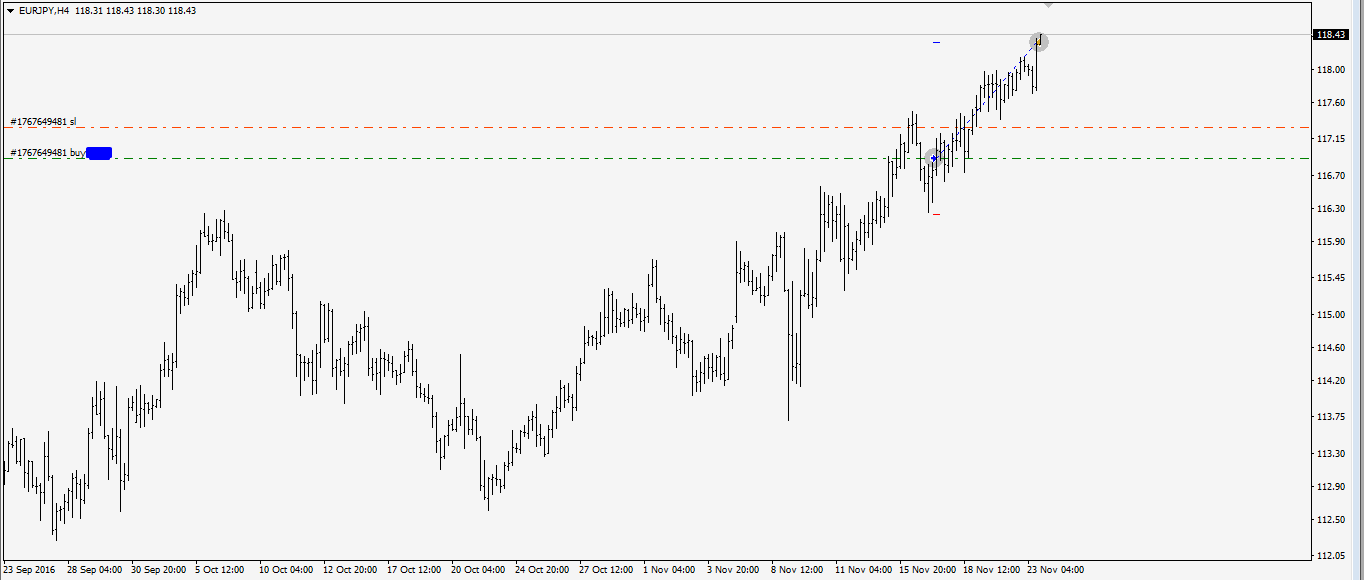Click the 30 Sep 20:00 time label
This screenshot has width=1364, height=580.
click(x=159, y=570)
